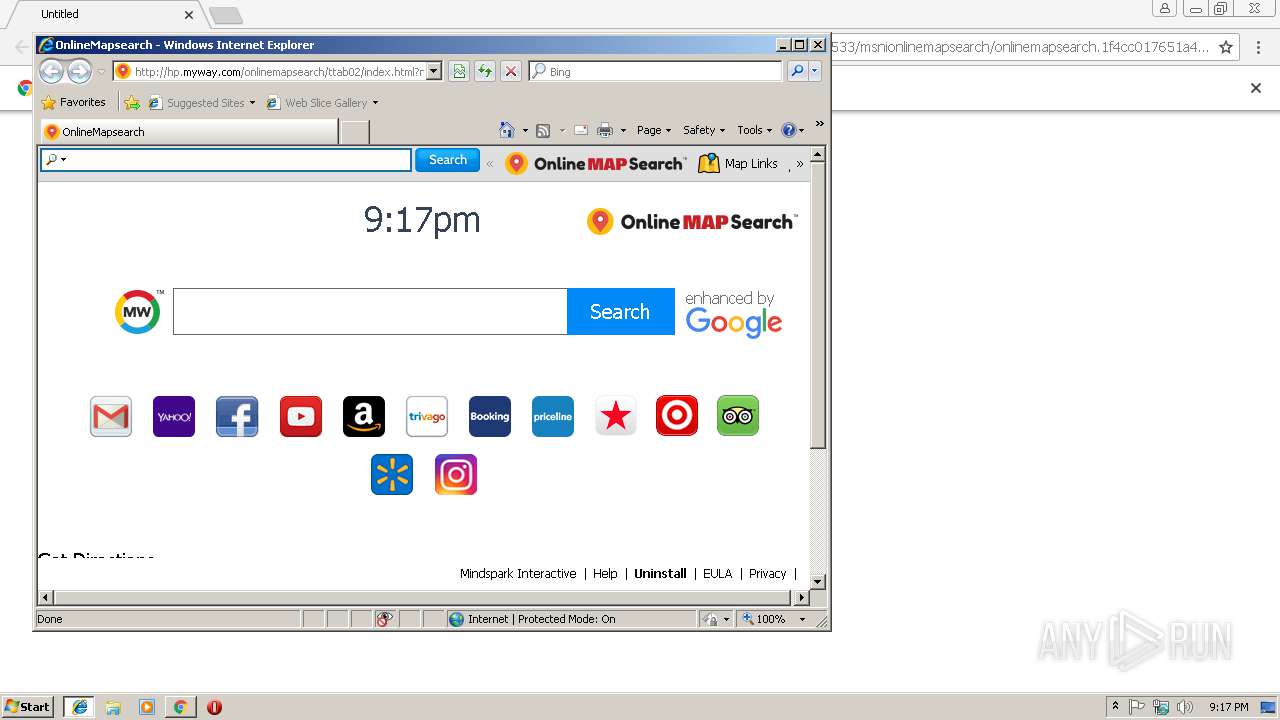Refresh the page in Internet Explorer
Screen dimensions: 1280x720
(485, 71)
